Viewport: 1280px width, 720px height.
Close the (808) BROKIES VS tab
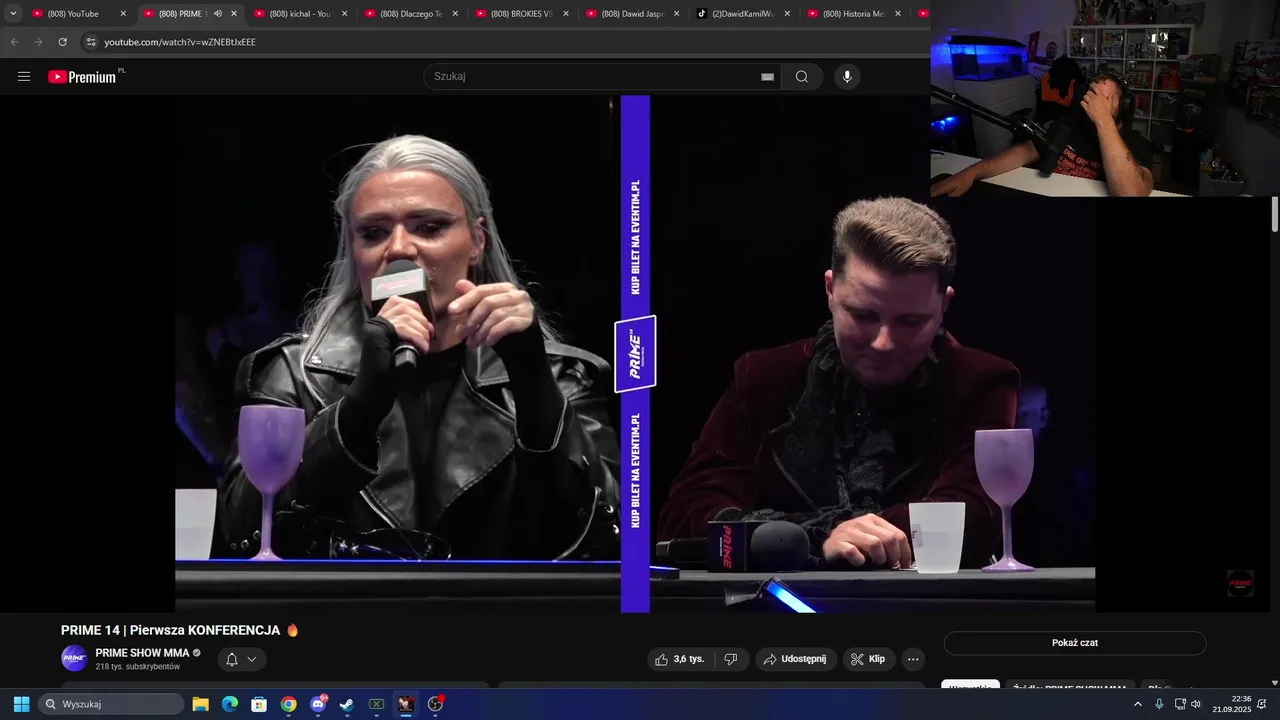click(x=567, y=14)
